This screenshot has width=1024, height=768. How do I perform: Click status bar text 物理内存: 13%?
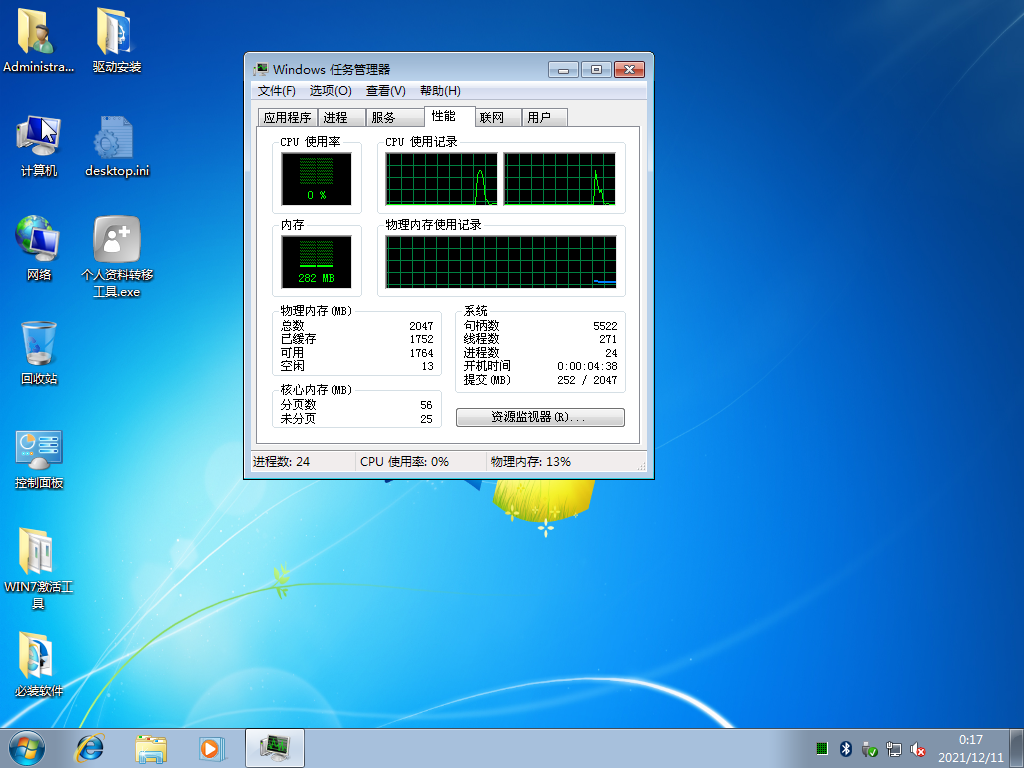(x=531, y=462)
